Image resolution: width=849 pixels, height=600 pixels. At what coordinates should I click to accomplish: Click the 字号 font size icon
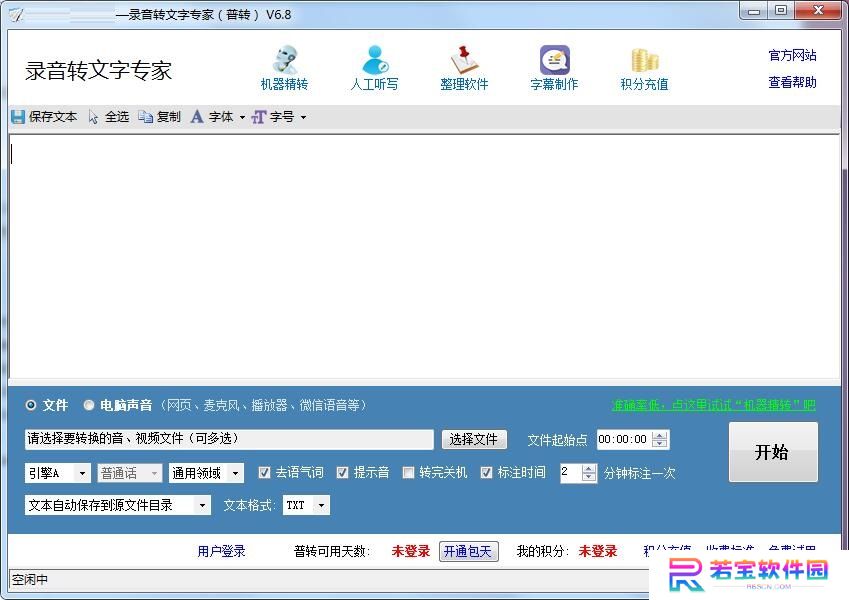[x=259, y=117]
